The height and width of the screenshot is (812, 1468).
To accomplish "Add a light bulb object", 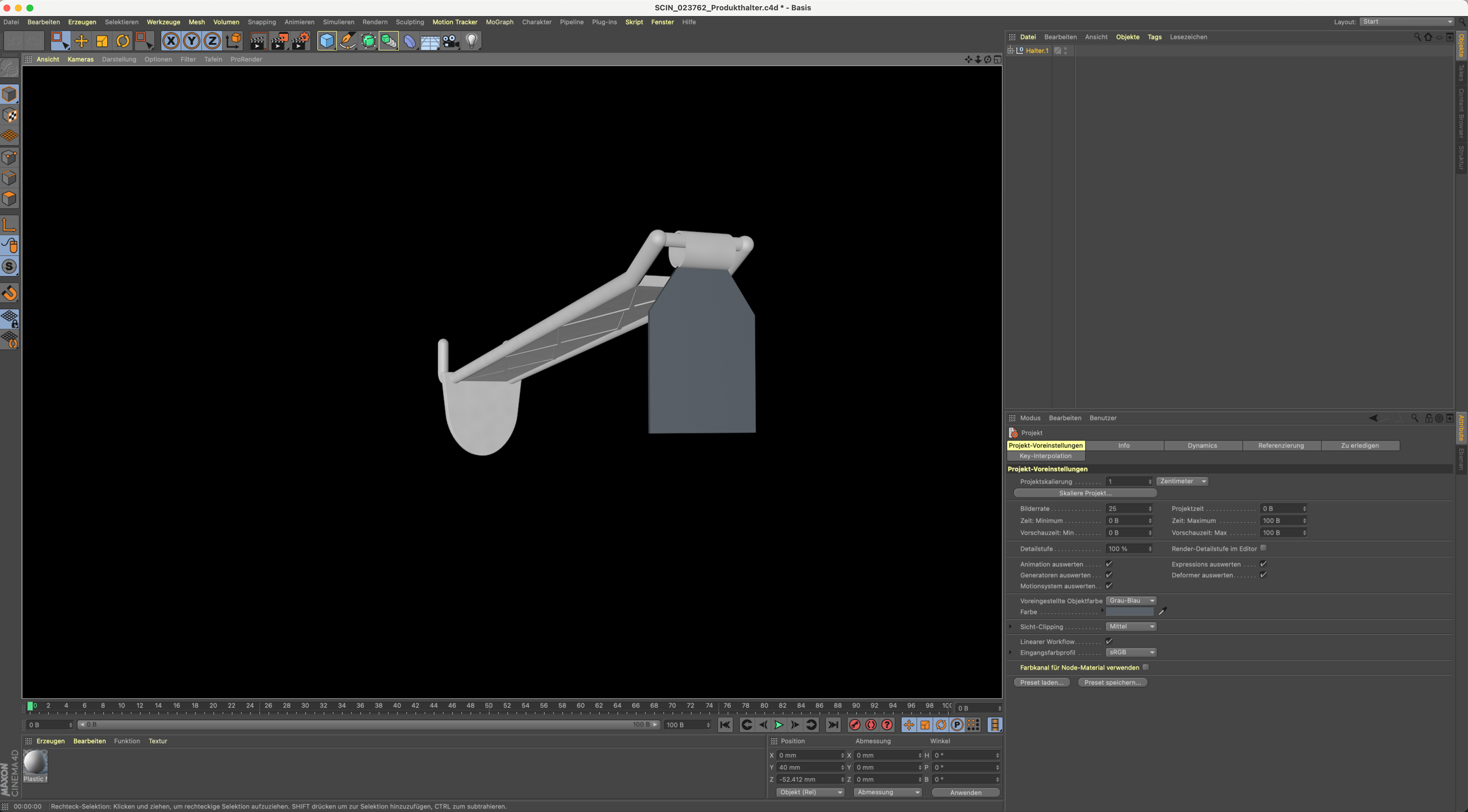I will (471, 41).
